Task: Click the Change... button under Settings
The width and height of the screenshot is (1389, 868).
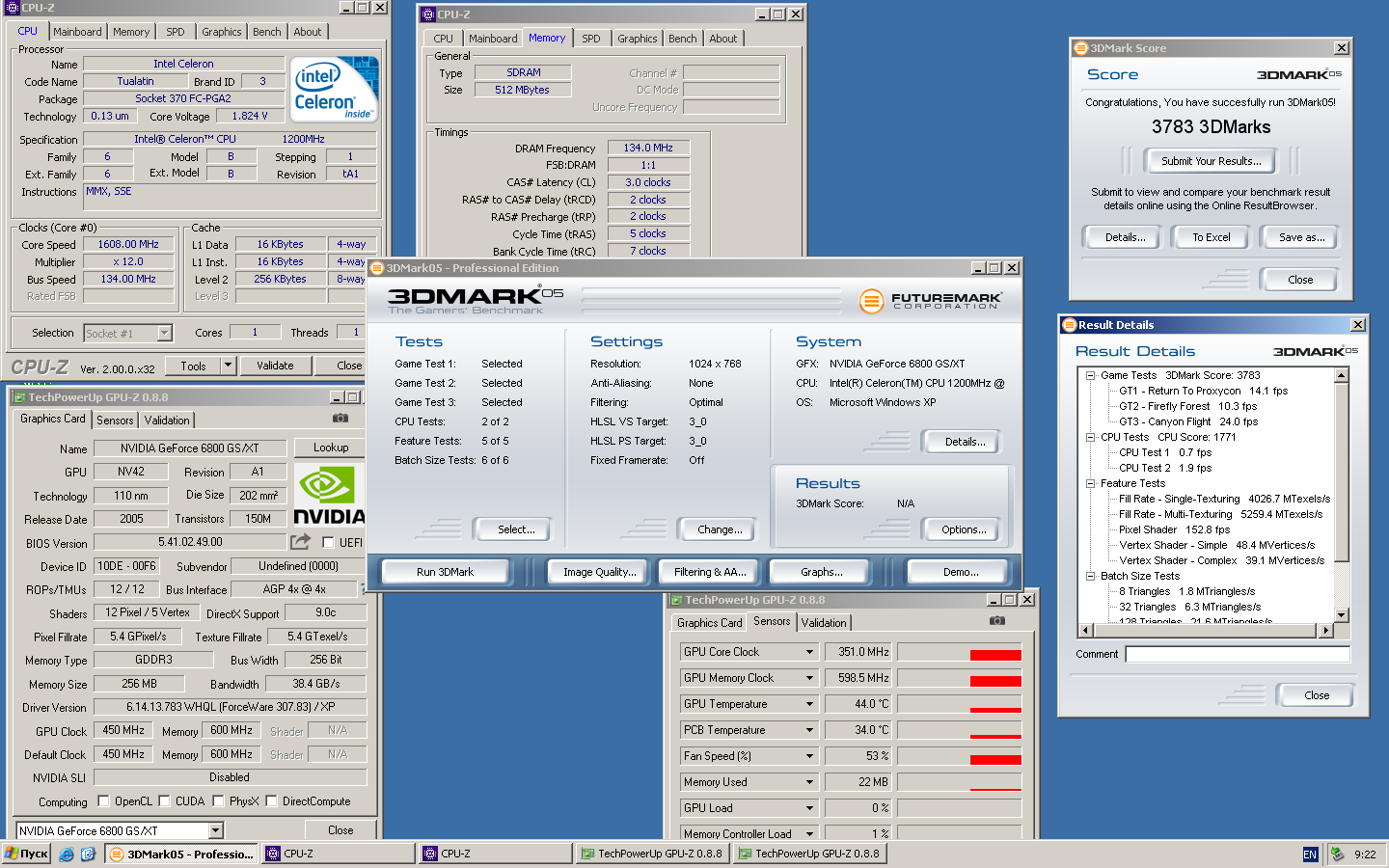Action: [720, 529]
